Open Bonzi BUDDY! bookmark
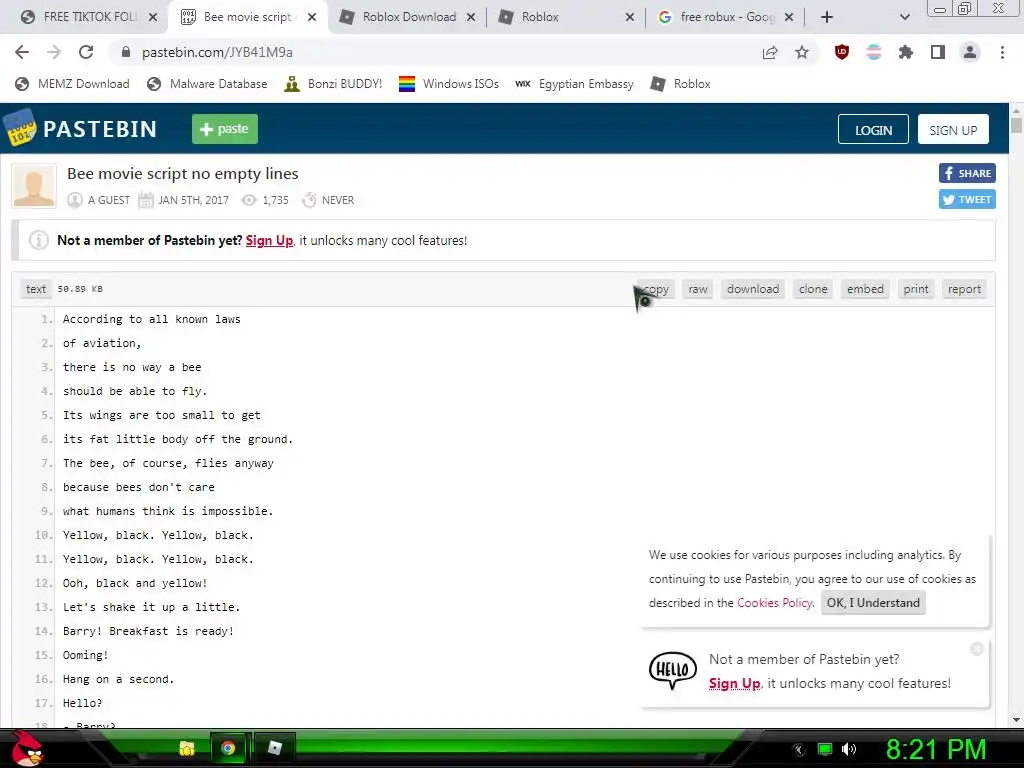Viewport: 1024px width, 768px height. pyautogui.click(x=334, y=84)
